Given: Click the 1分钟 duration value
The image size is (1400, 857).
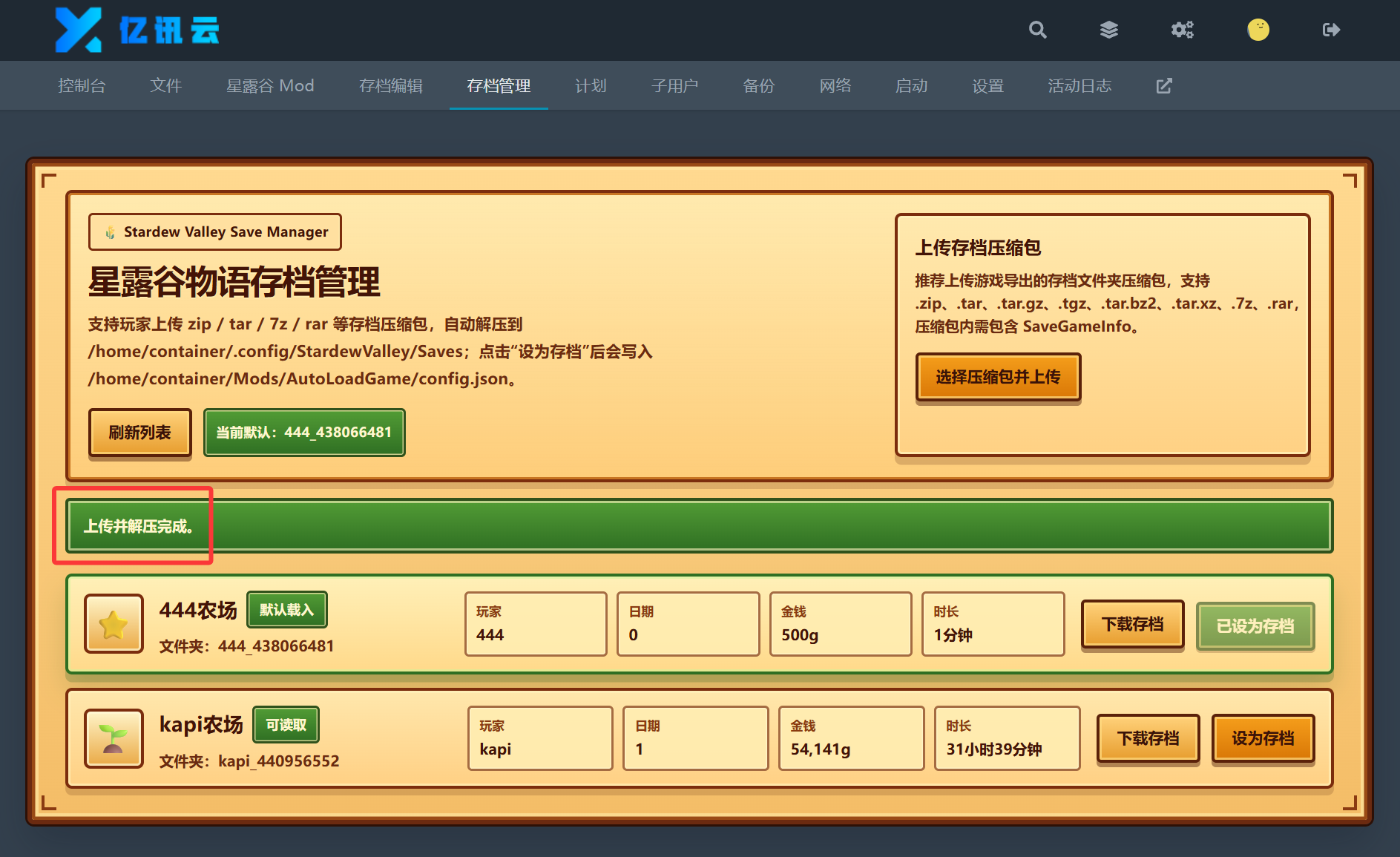Looking at the screenshot, I should click(953, 635).
